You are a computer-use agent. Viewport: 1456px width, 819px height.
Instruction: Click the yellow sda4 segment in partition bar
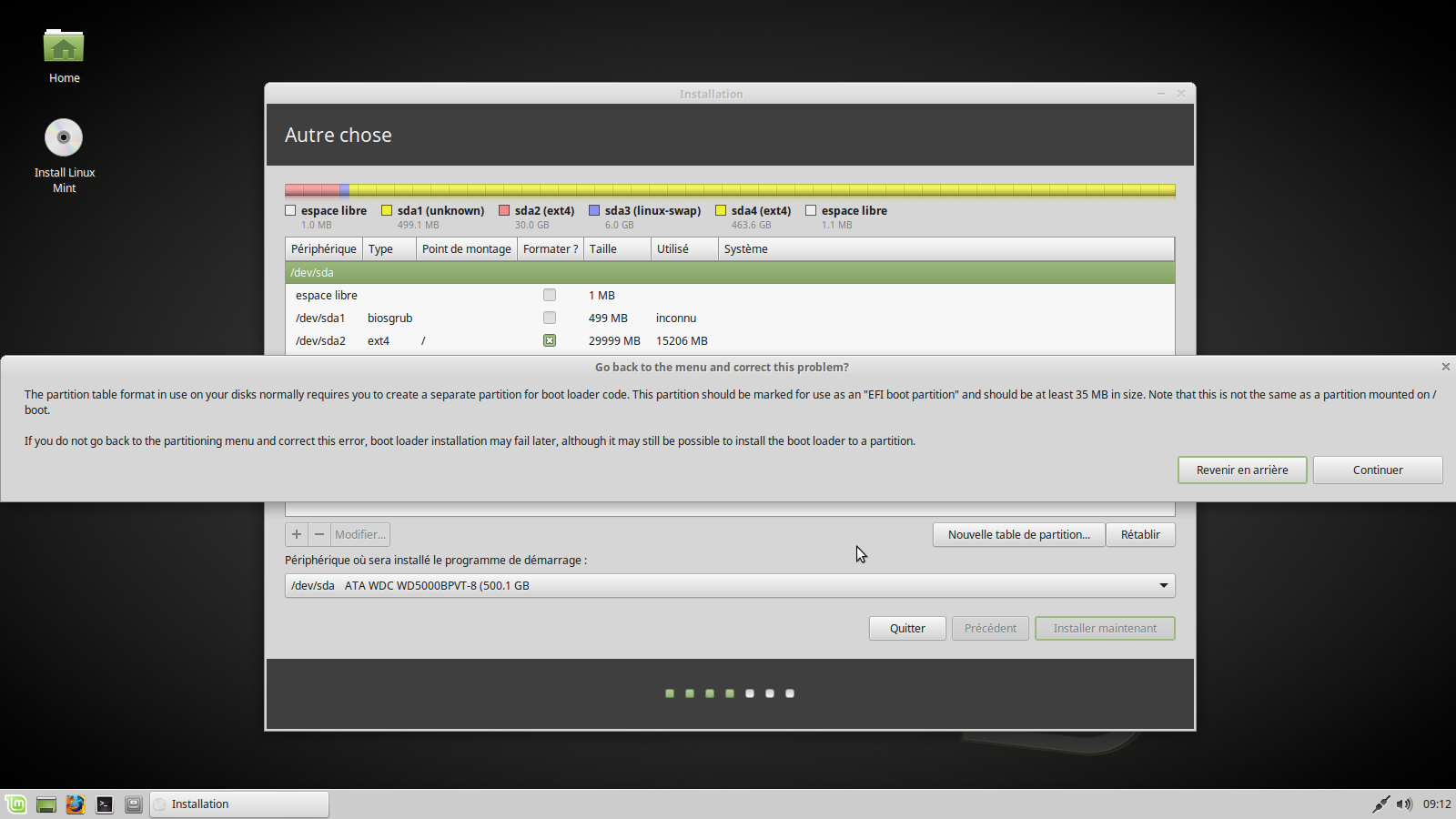point(764,190)
